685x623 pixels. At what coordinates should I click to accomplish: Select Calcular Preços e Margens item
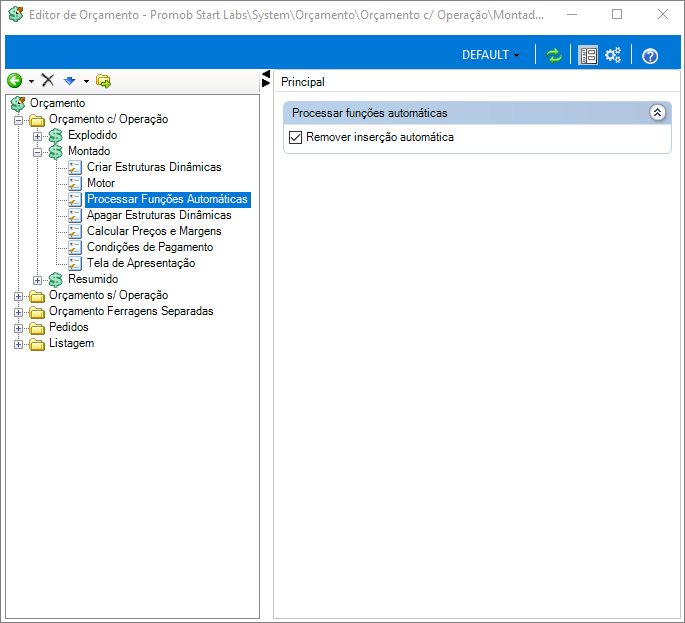pos(154,231)
